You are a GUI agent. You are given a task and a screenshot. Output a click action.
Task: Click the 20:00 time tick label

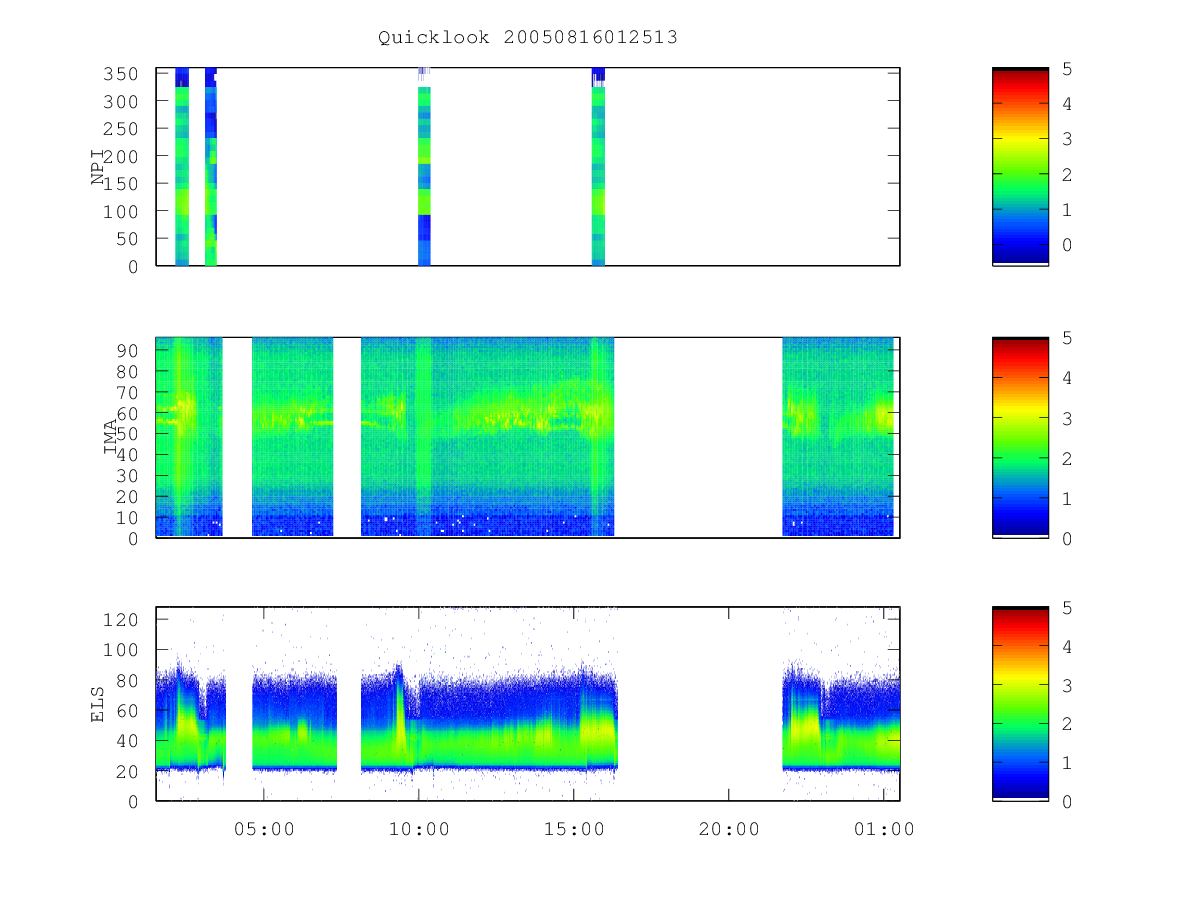[x=728, y=829]
